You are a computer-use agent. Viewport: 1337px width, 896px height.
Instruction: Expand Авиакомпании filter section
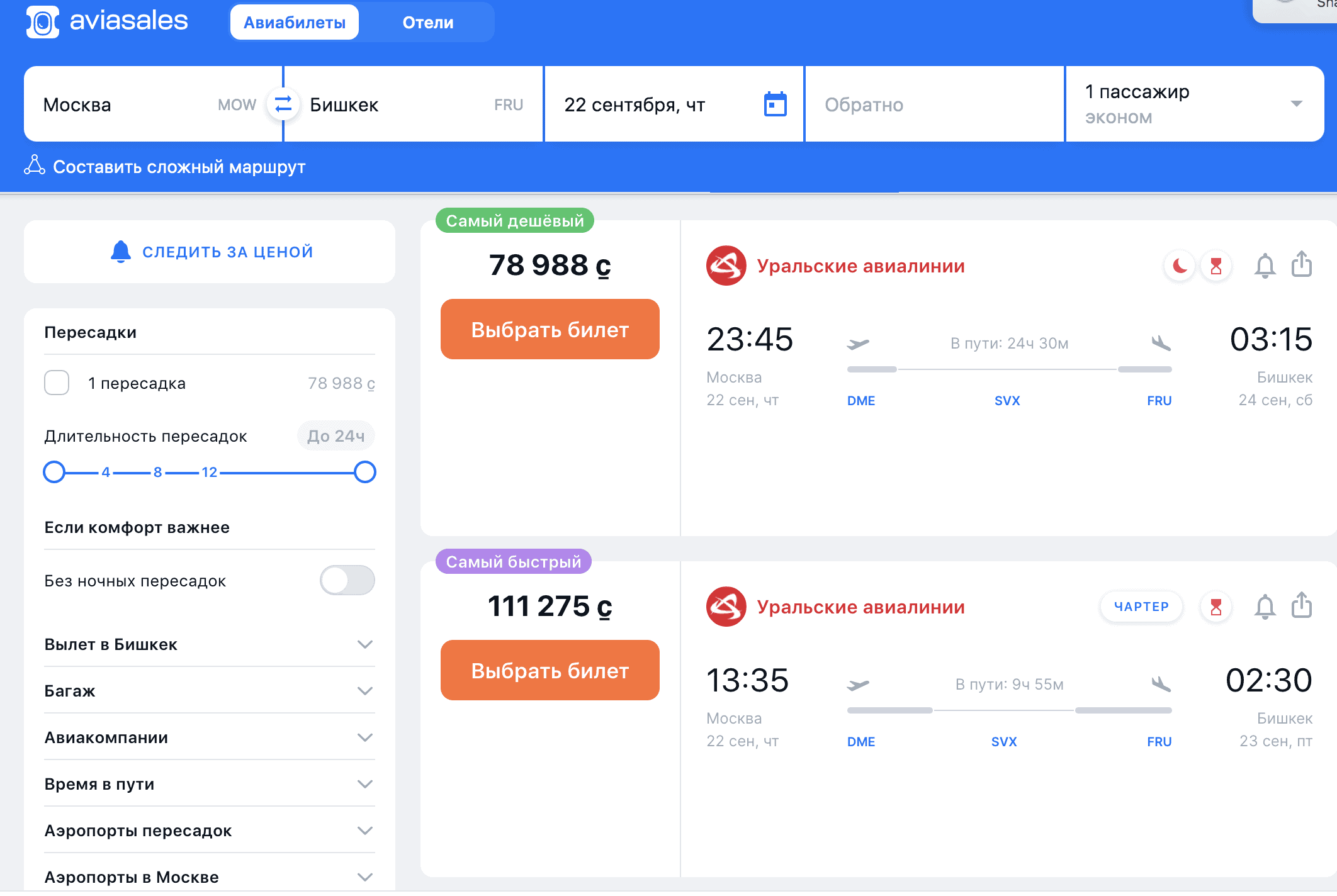pyautogui.click(x=210, y=737)
